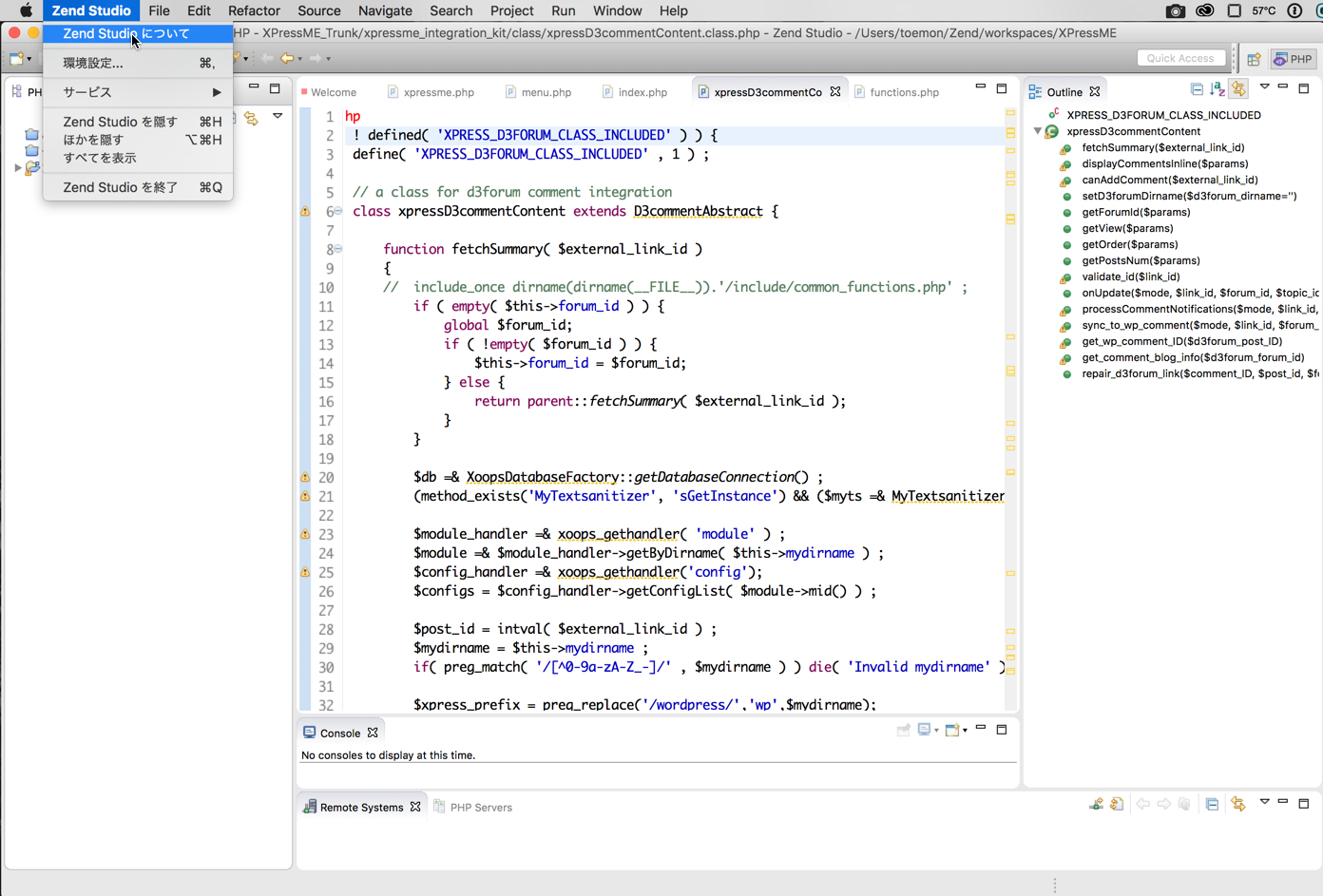Open the Open Perspective icon beside PHP
The width and height of the screenshot is (1323, 896).
click(1254, 59)
